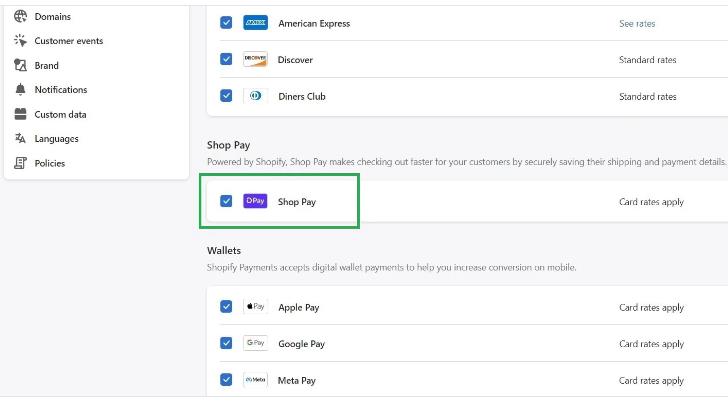This screenshot has height=405, width=728.
Task: Click Standard rates text for Diners Club
Action: tap(648, 97)
